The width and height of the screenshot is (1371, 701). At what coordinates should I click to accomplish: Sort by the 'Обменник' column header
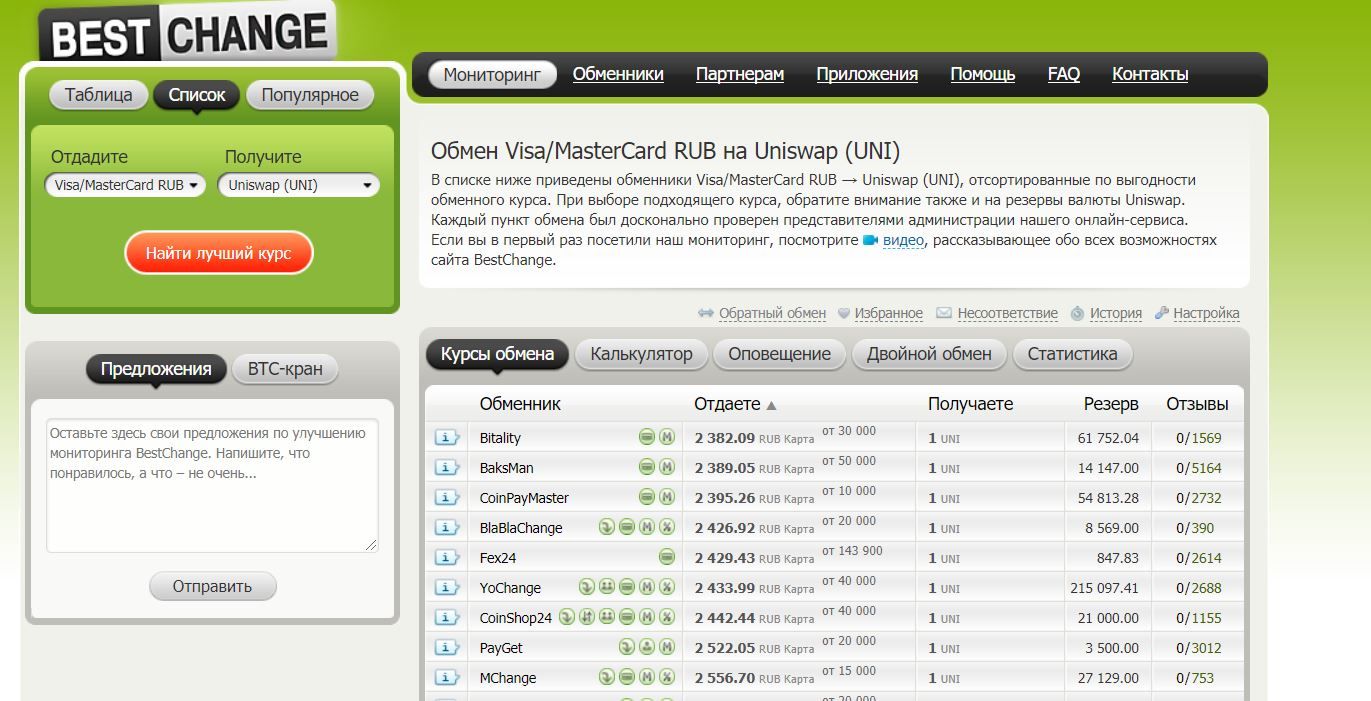(520, 404)
